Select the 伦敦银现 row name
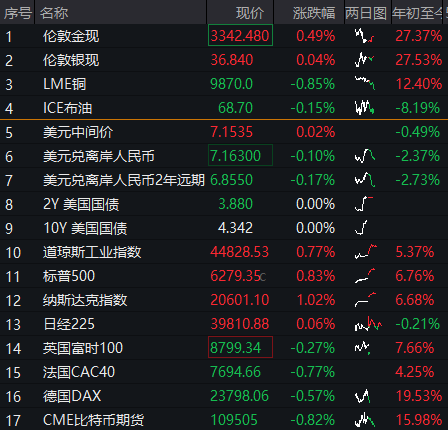Viewport: 448px width, 430px height. (x=71, y=60)
